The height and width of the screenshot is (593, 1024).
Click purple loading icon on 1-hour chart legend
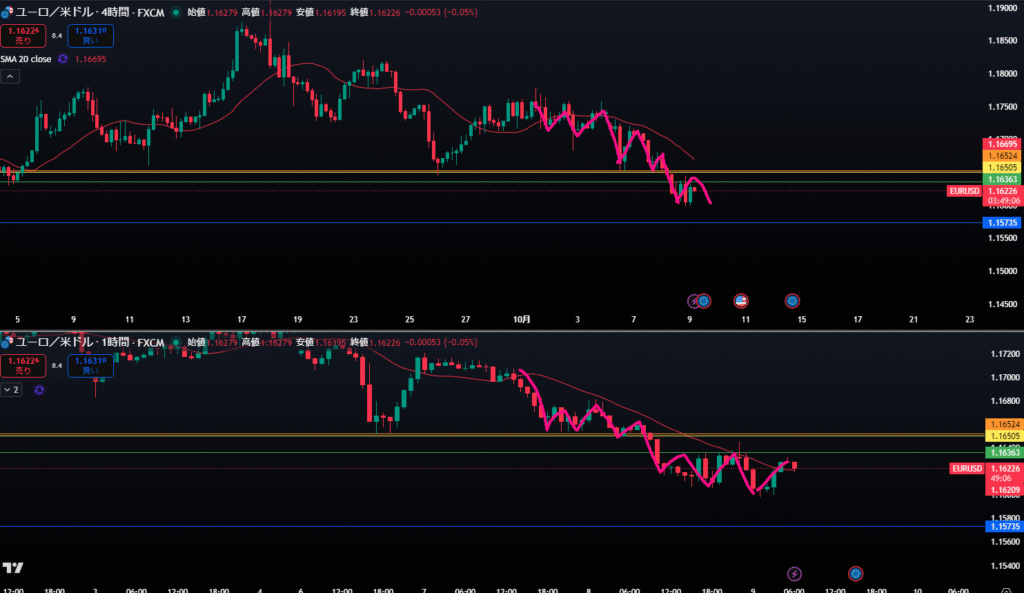click(39, 389)
